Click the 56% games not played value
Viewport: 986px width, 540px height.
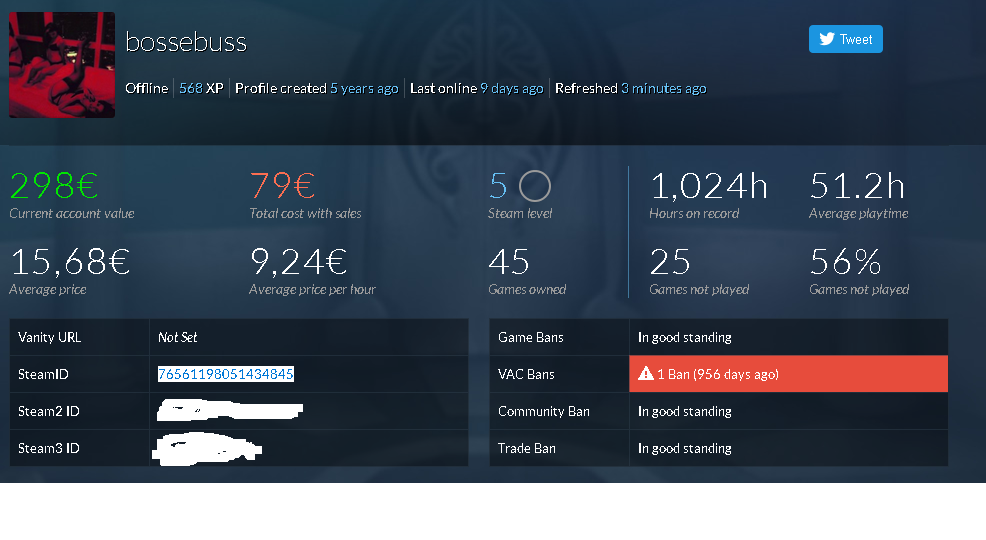click(845, 262)
